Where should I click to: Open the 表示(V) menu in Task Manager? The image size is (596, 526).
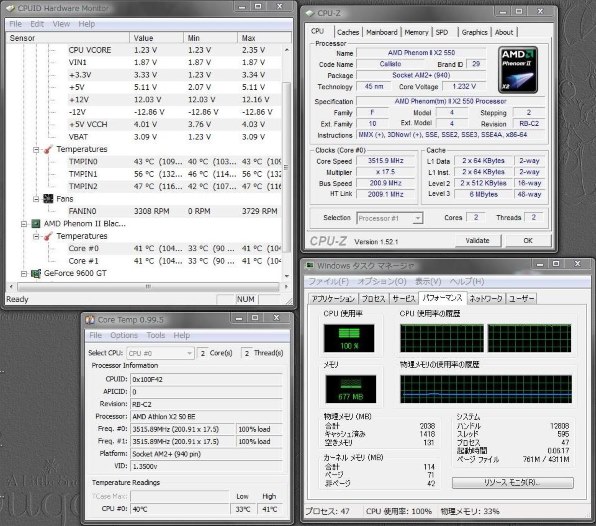[x=428, y=282]
